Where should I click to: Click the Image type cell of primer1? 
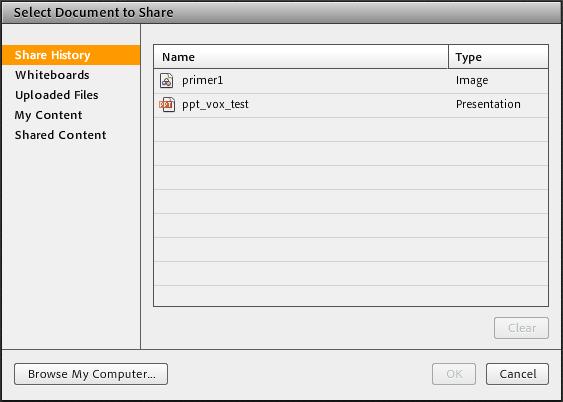coord(472,80)
